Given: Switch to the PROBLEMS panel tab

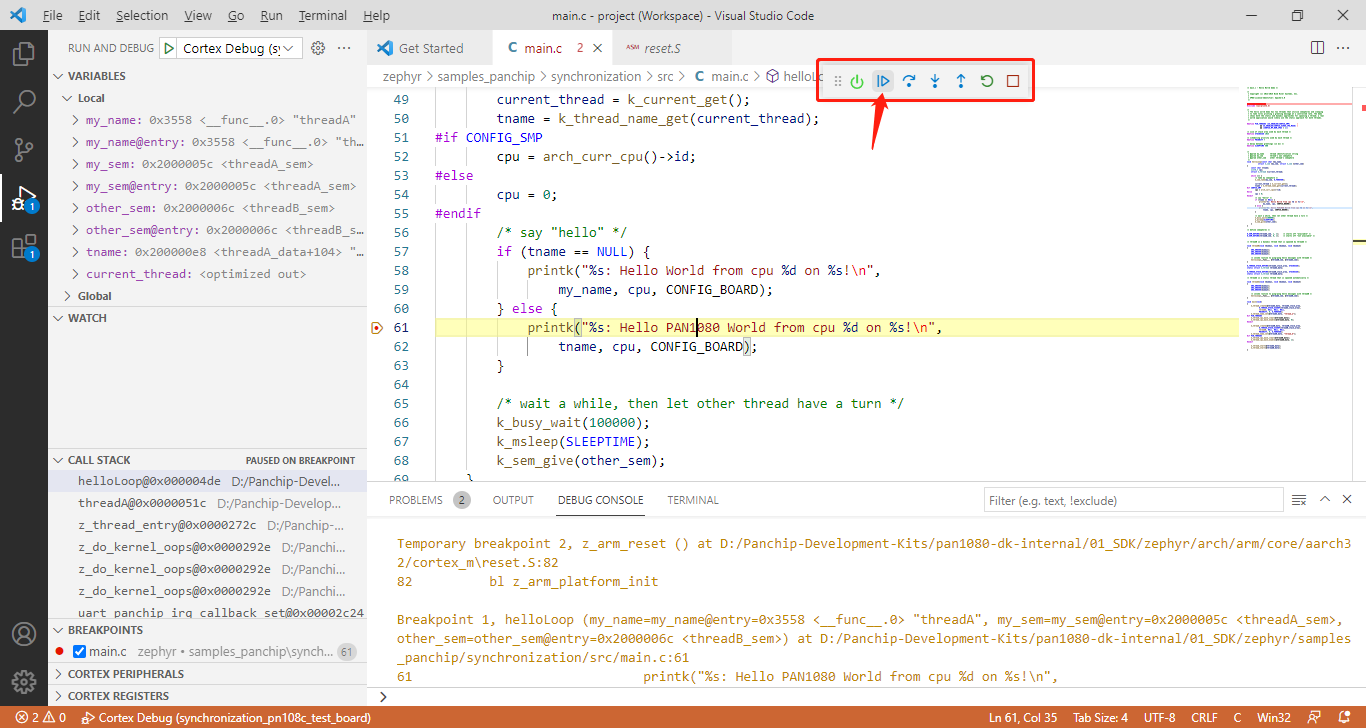Looking at the screenshot, I should 428,500.
